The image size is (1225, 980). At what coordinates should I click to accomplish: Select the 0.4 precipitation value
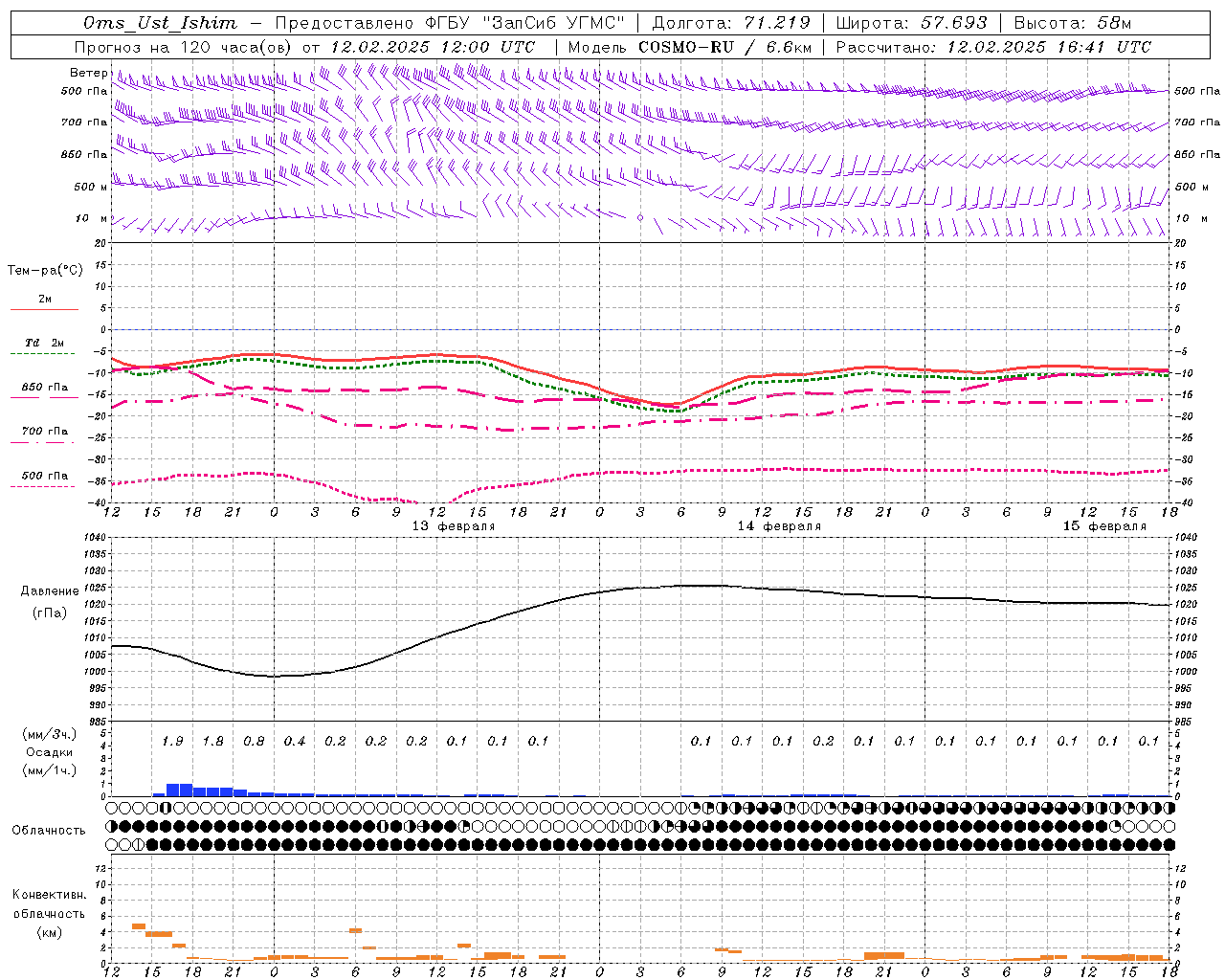pyautogui.click(x=294, y=741)
